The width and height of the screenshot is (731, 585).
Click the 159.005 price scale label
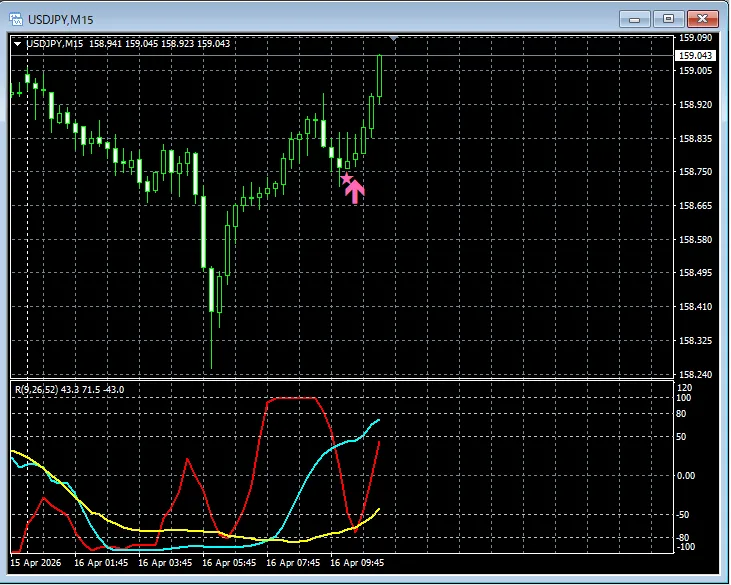click(696, 71)
